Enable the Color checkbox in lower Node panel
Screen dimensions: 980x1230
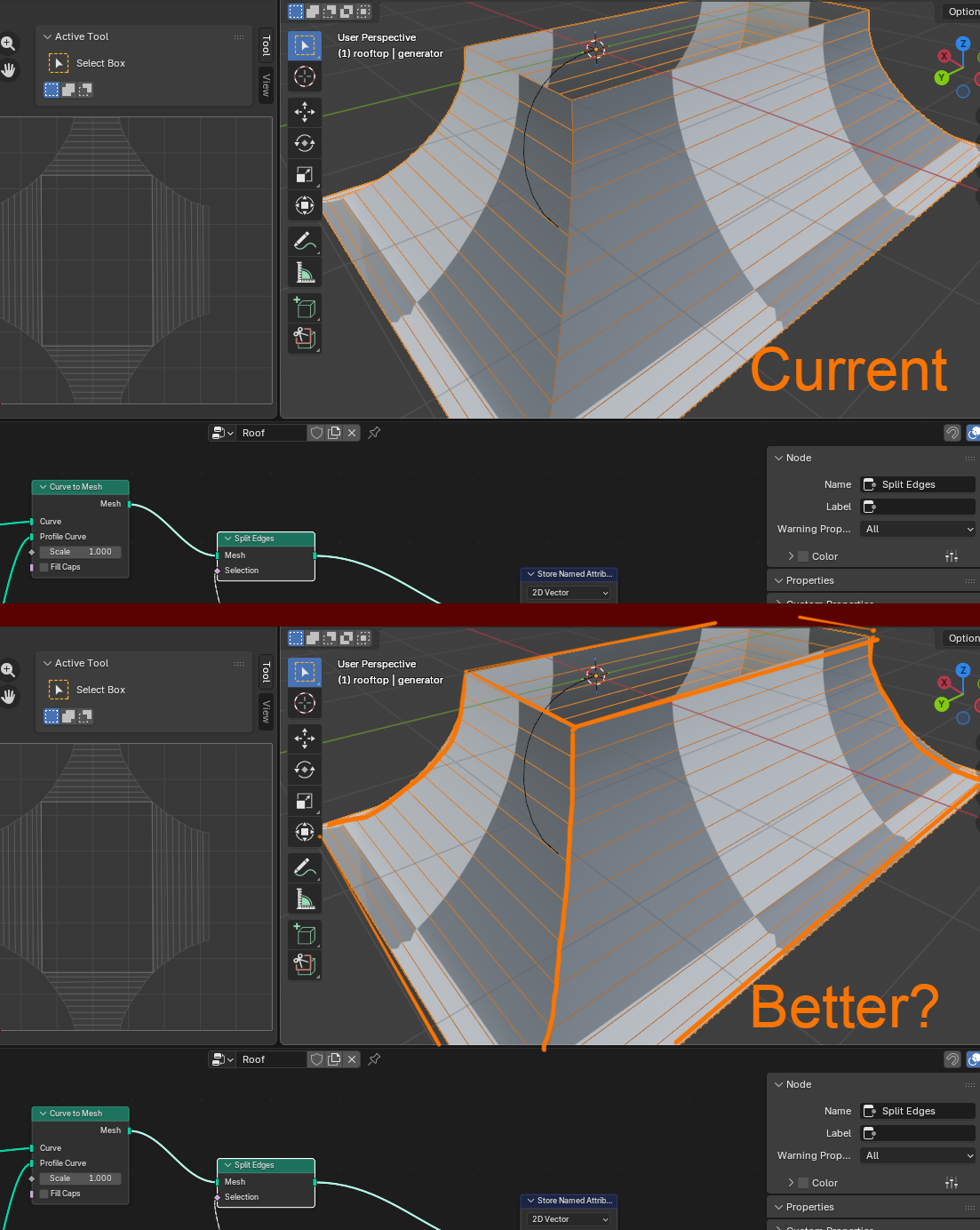[x=803, y=1183]
